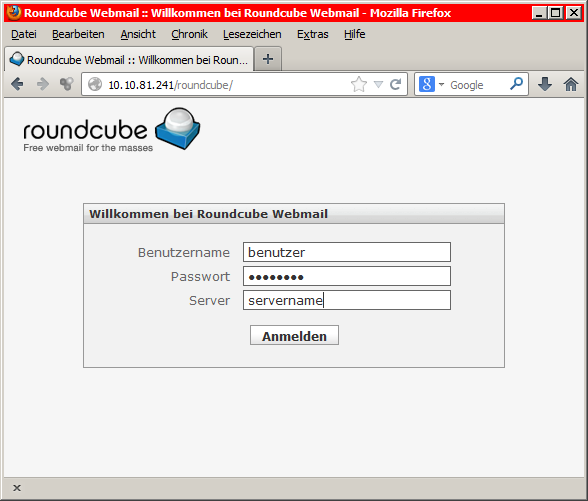Go back with the browser back arrow

17,84
